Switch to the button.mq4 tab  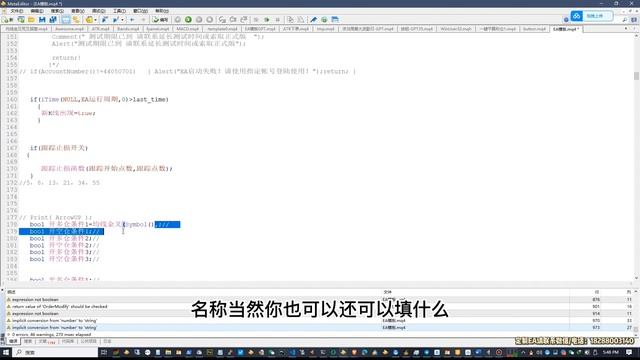[x=534, y=29]
